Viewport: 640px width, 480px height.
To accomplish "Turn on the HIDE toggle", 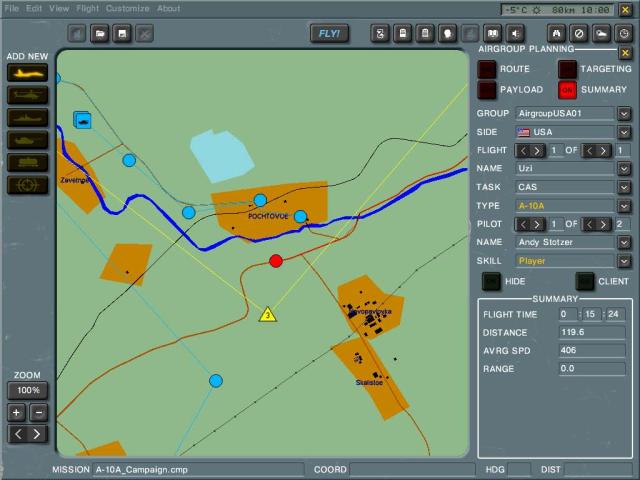I will [x=491, y=281].
